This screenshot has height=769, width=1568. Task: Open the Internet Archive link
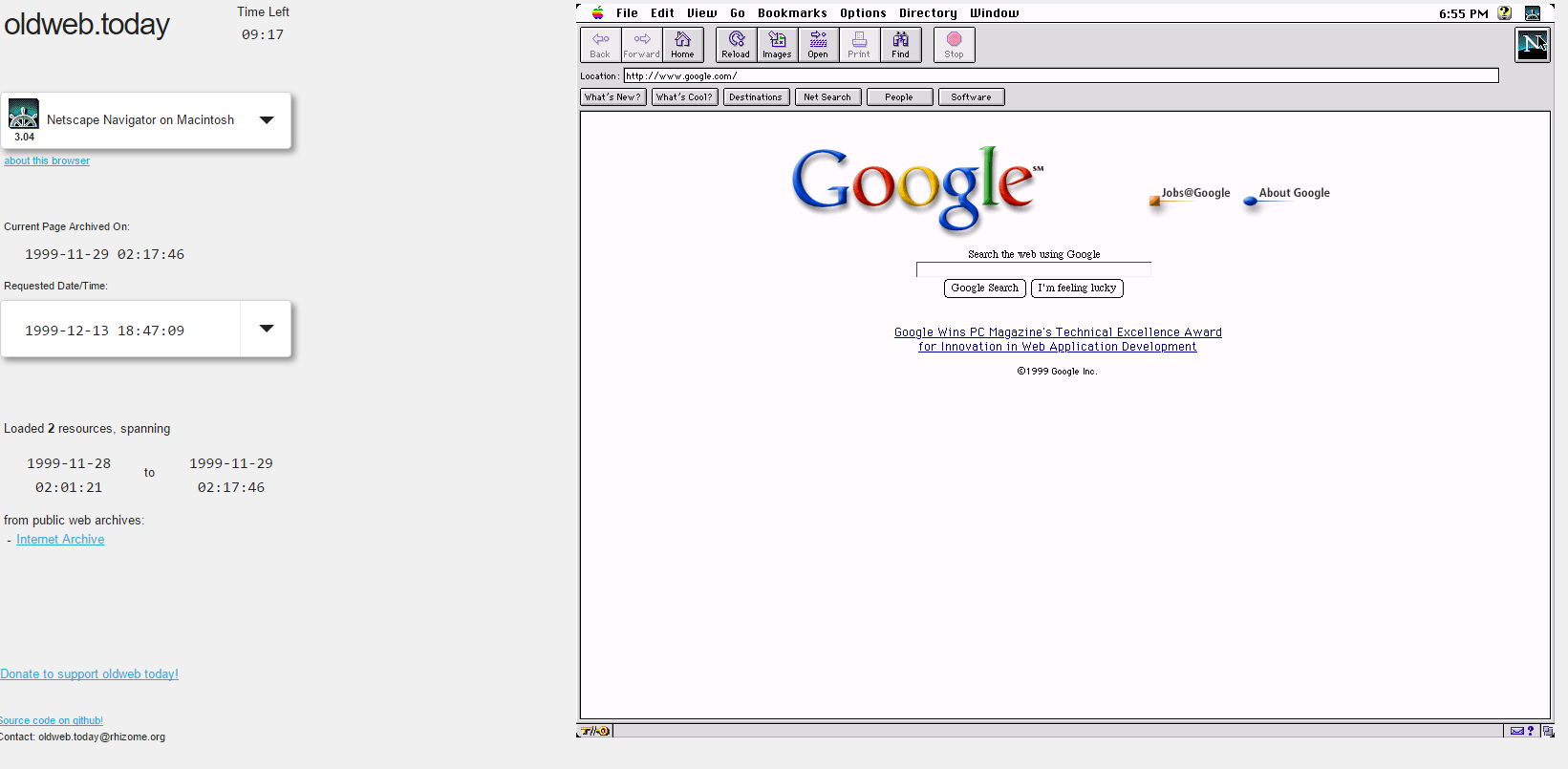60,540
